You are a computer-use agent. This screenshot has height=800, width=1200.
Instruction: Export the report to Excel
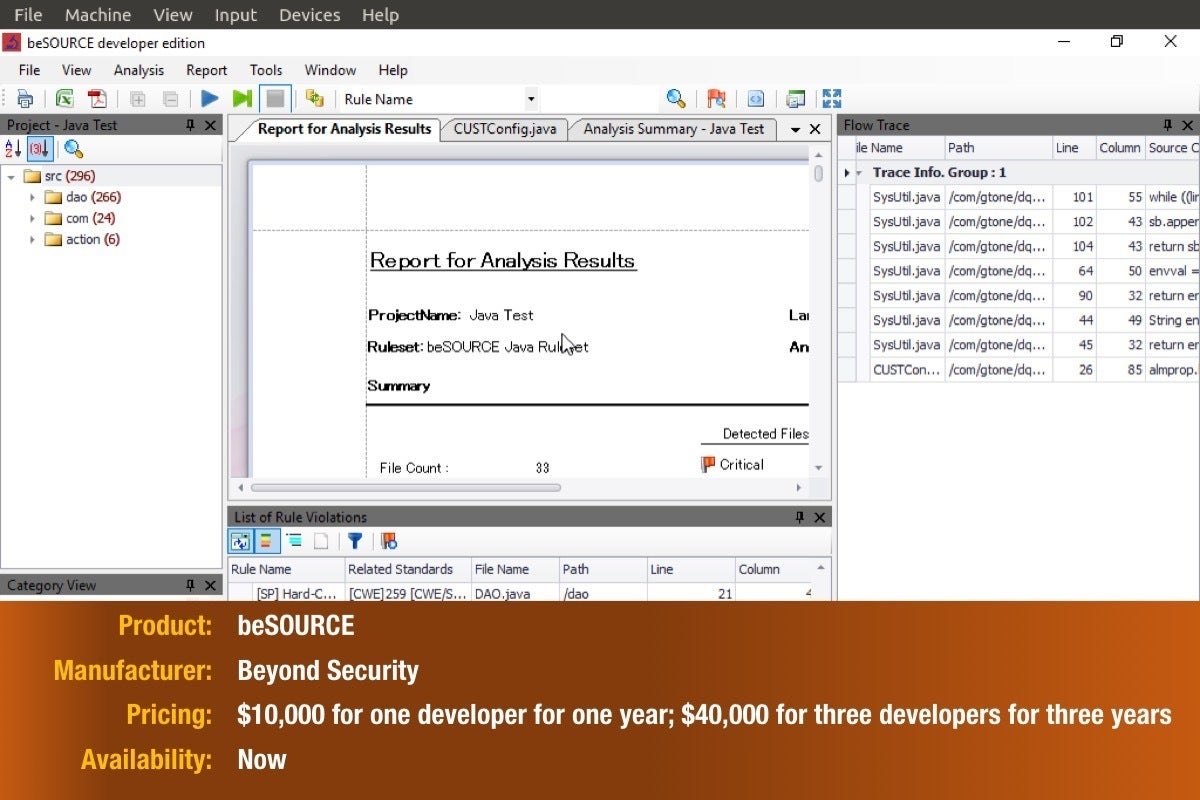pyautogui.click(x=65, y=99)
